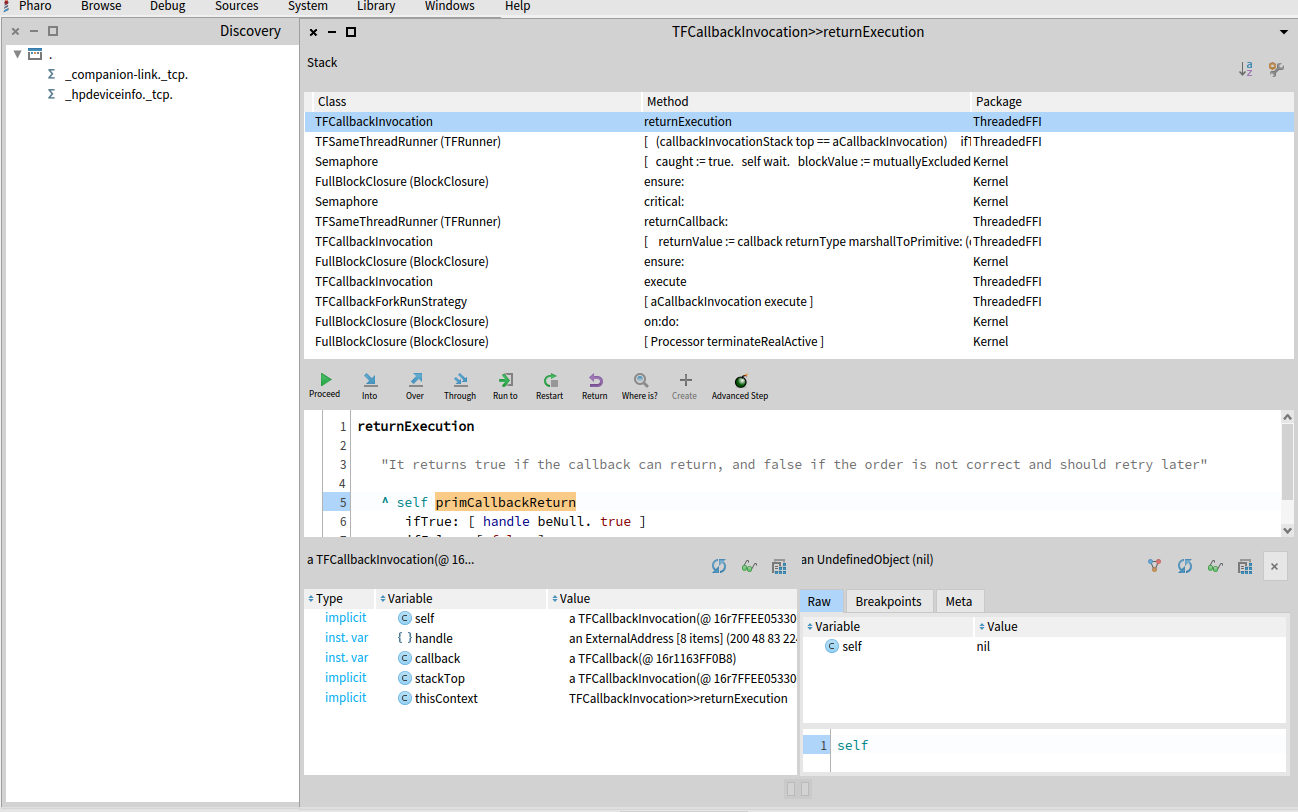Open the Meta tab
Screen dimensions: 1298x812
959,601
